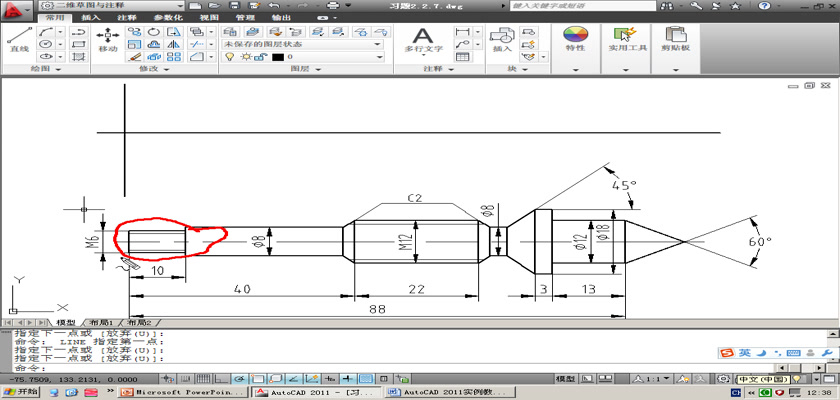Click the Copy tool icon in Modify panel
This screenshot has width=840, height=400.
(x=134, y=32)
